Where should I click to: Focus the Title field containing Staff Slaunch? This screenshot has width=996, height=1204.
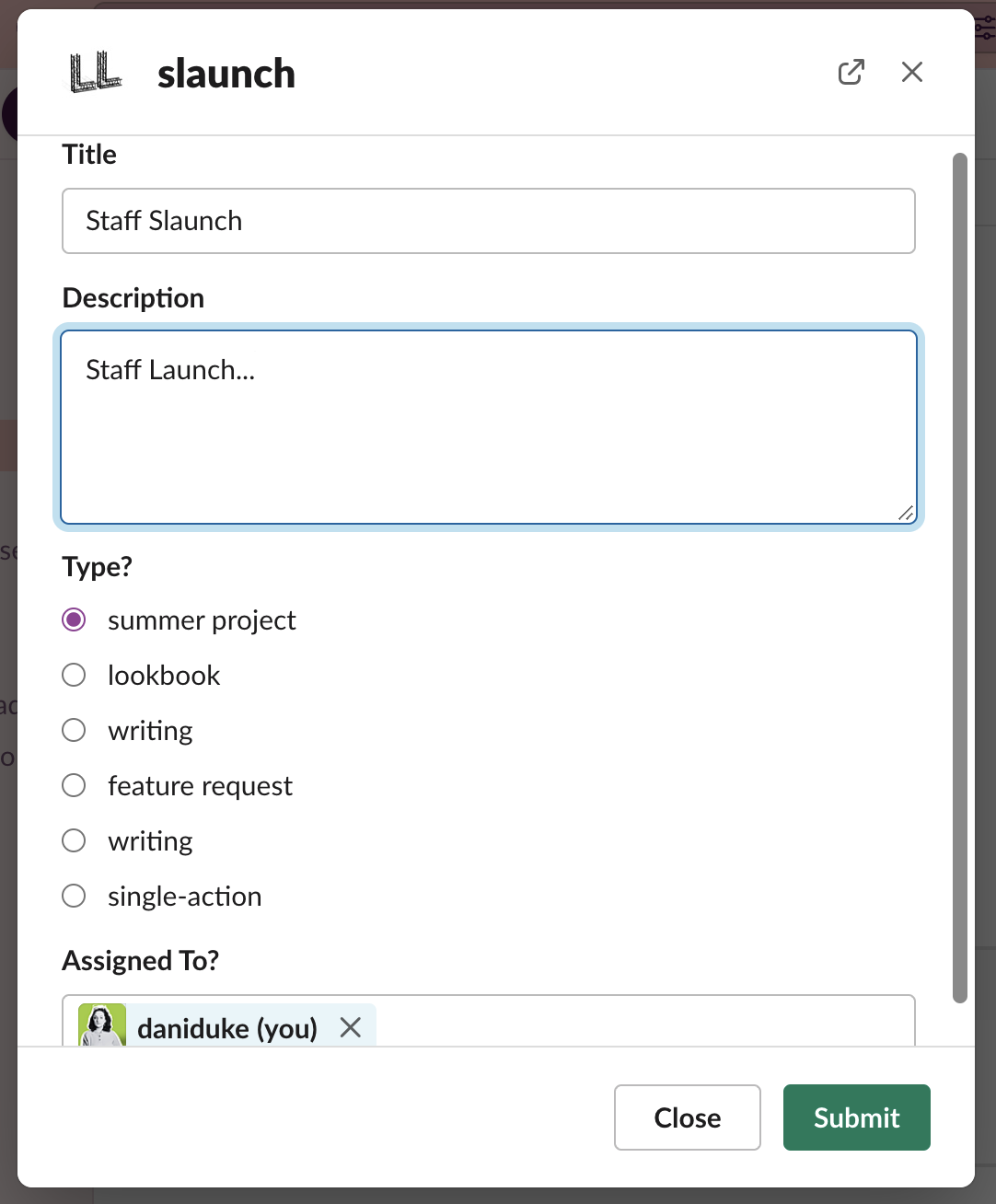488,221
